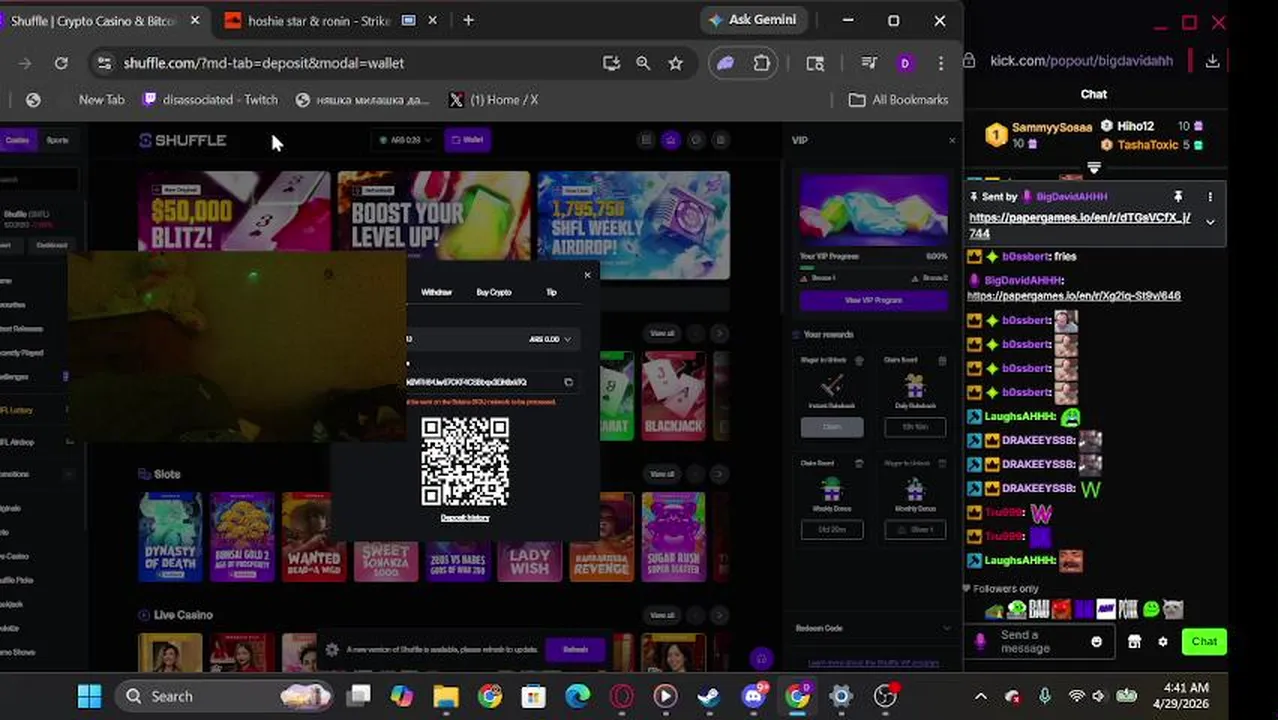The image size is (1278, 720).
Task: Download icon in Kick popout window
Action: click(1212, 61)
